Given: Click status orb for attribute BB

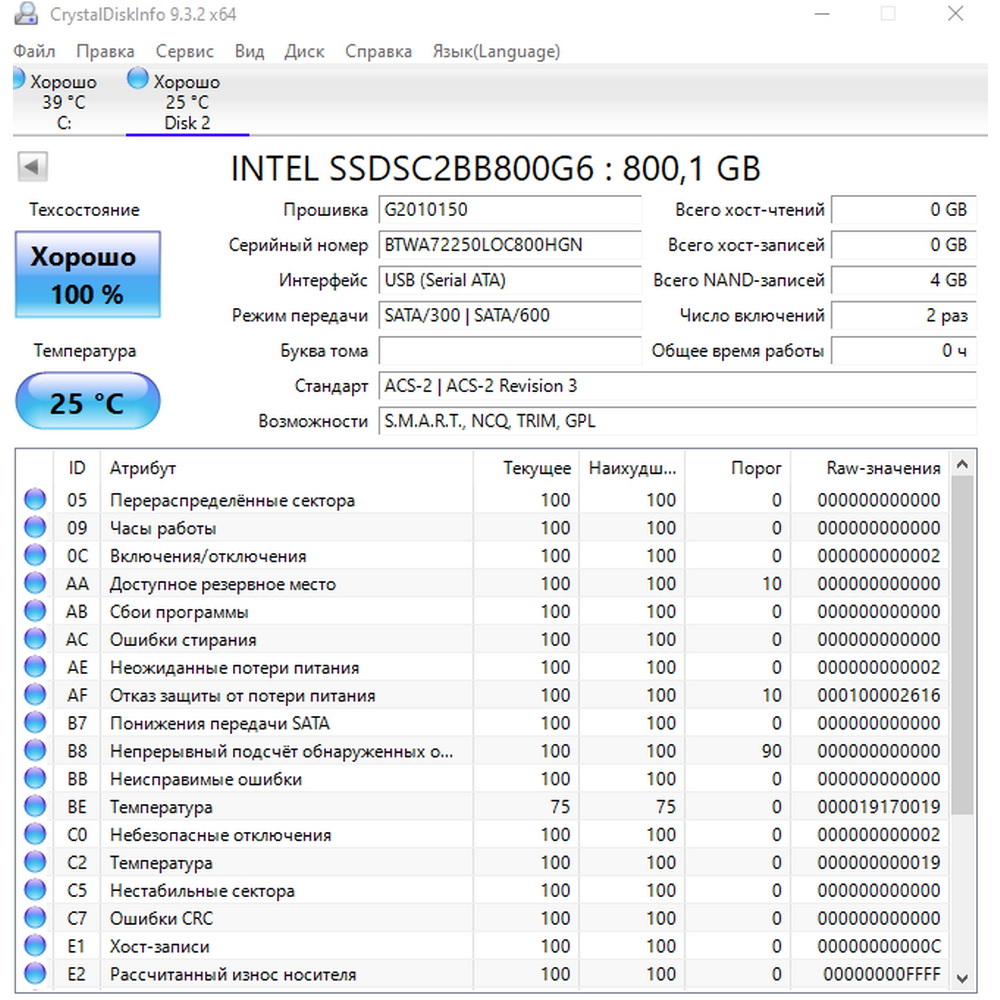Looking at the screenshot, I should pos(35,779).
